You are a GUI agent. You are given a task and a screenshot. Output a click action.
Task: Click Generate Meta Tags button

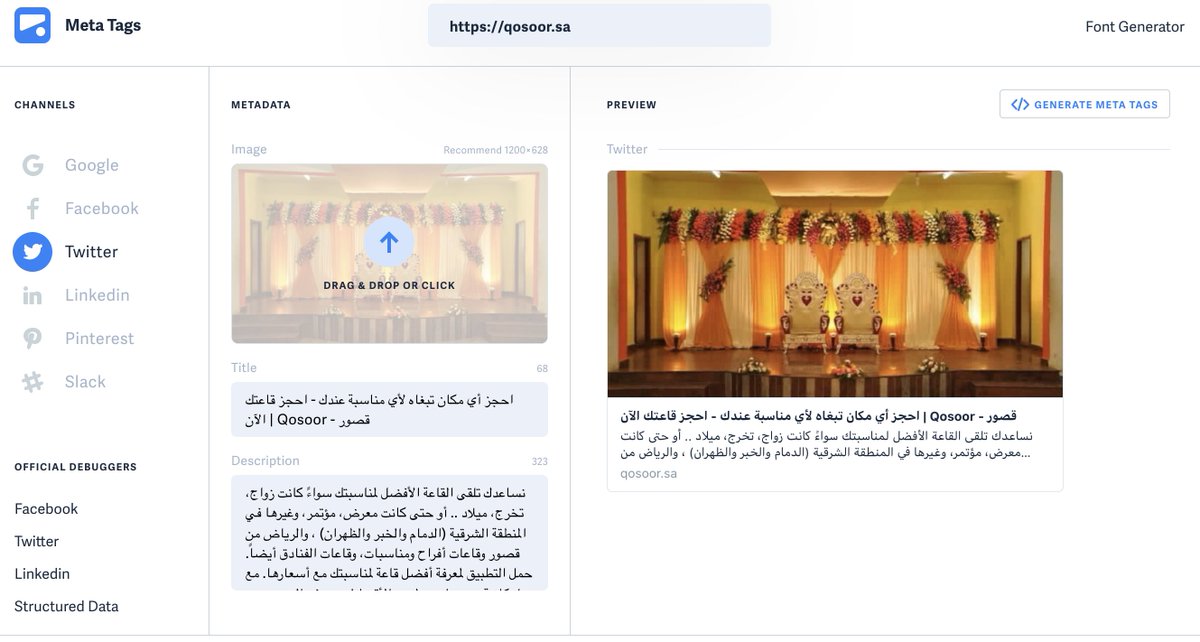tap(1084, 104)
